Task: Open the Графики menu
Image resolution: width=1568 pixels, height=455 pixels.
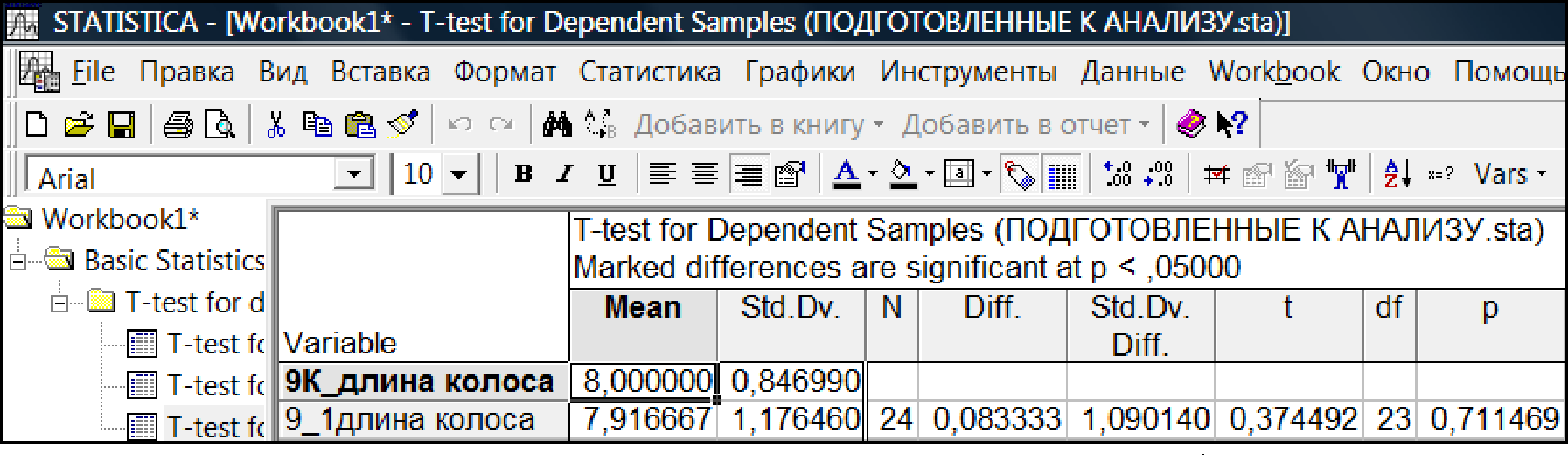Action: 800,72
